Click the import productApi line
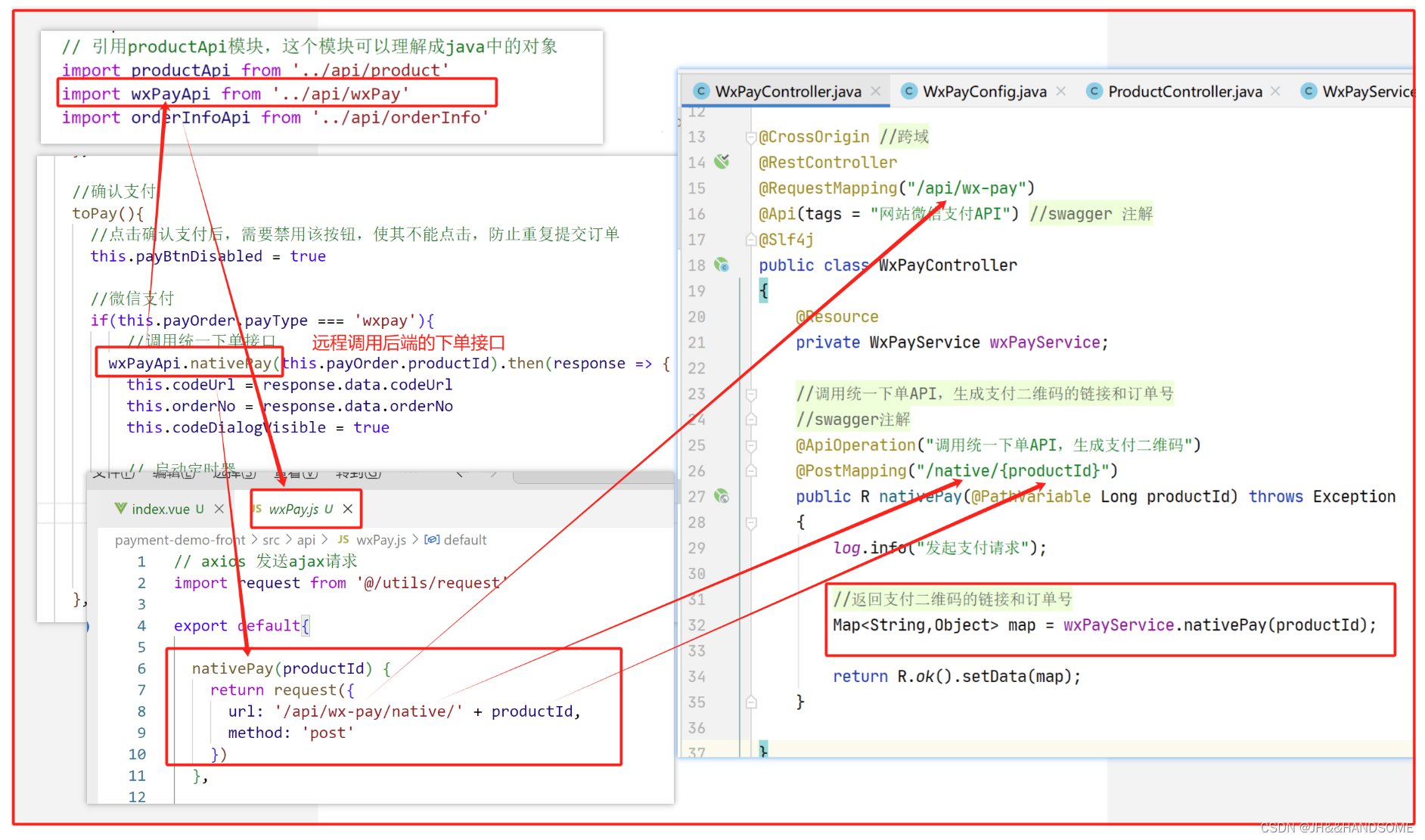Viewport: 1425px width, 840px height. pos(256,70)
